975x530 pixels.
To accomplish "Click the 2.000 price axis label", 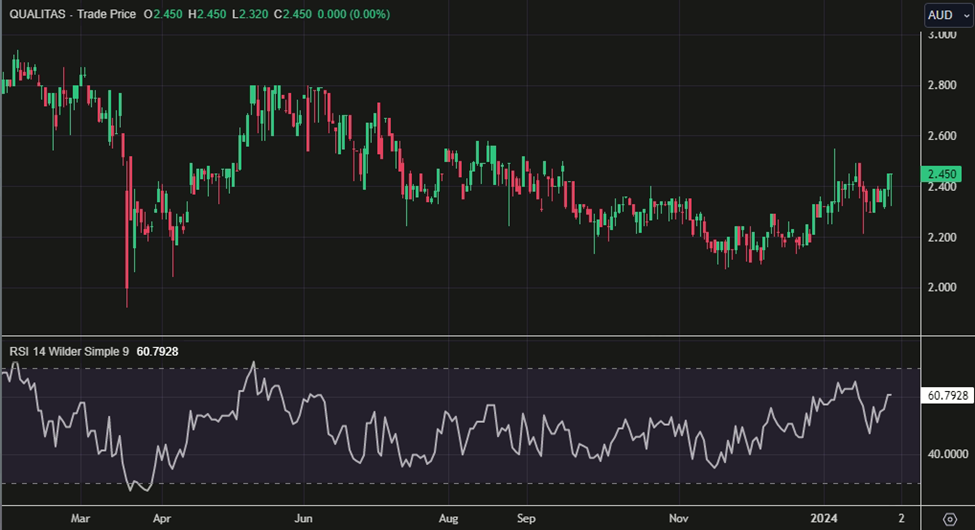I will click(941, 287).
